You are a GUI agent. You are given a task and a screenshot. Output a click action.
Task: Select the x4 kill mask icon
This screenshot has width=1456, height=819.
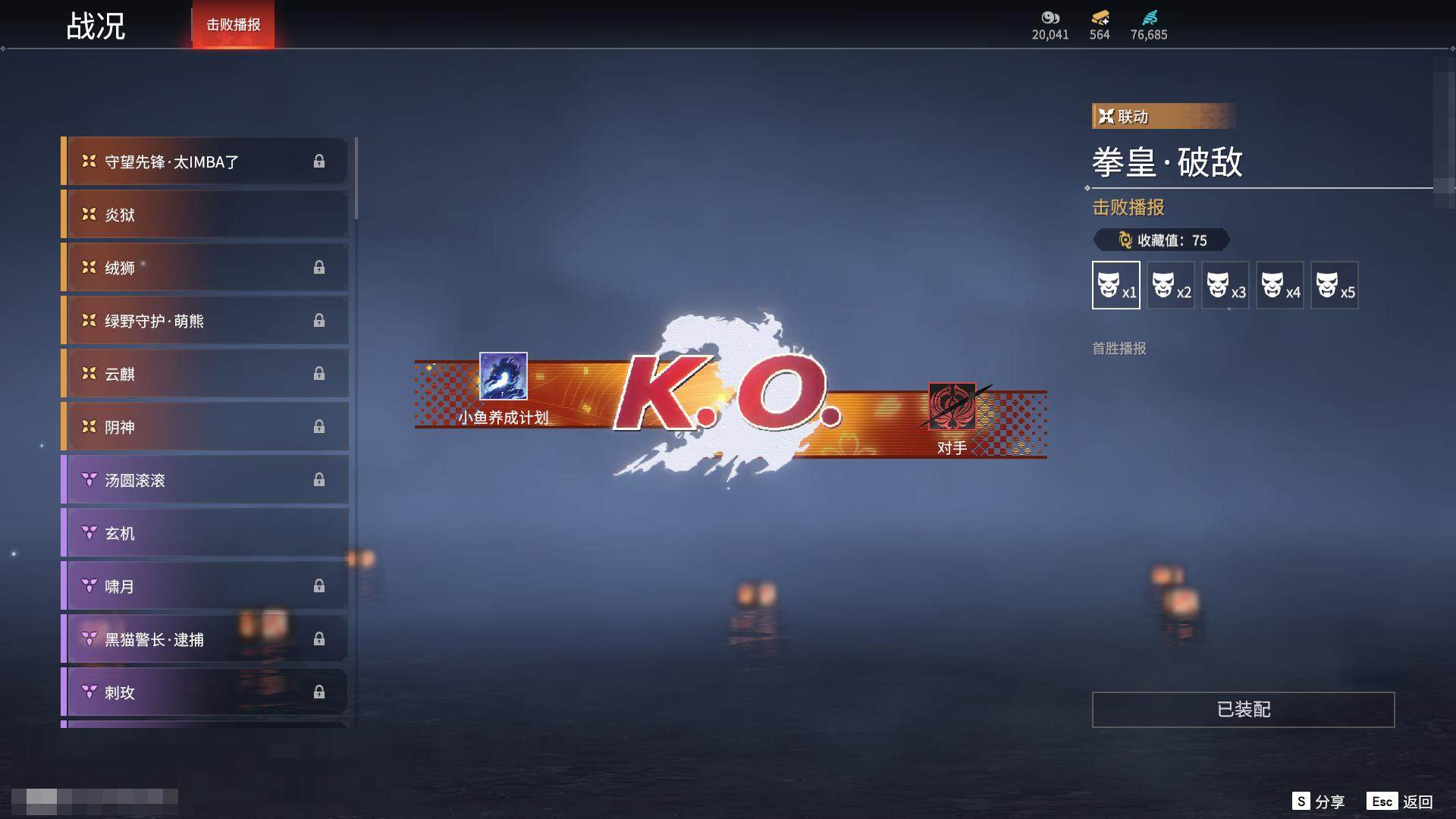coord(1279,285)
